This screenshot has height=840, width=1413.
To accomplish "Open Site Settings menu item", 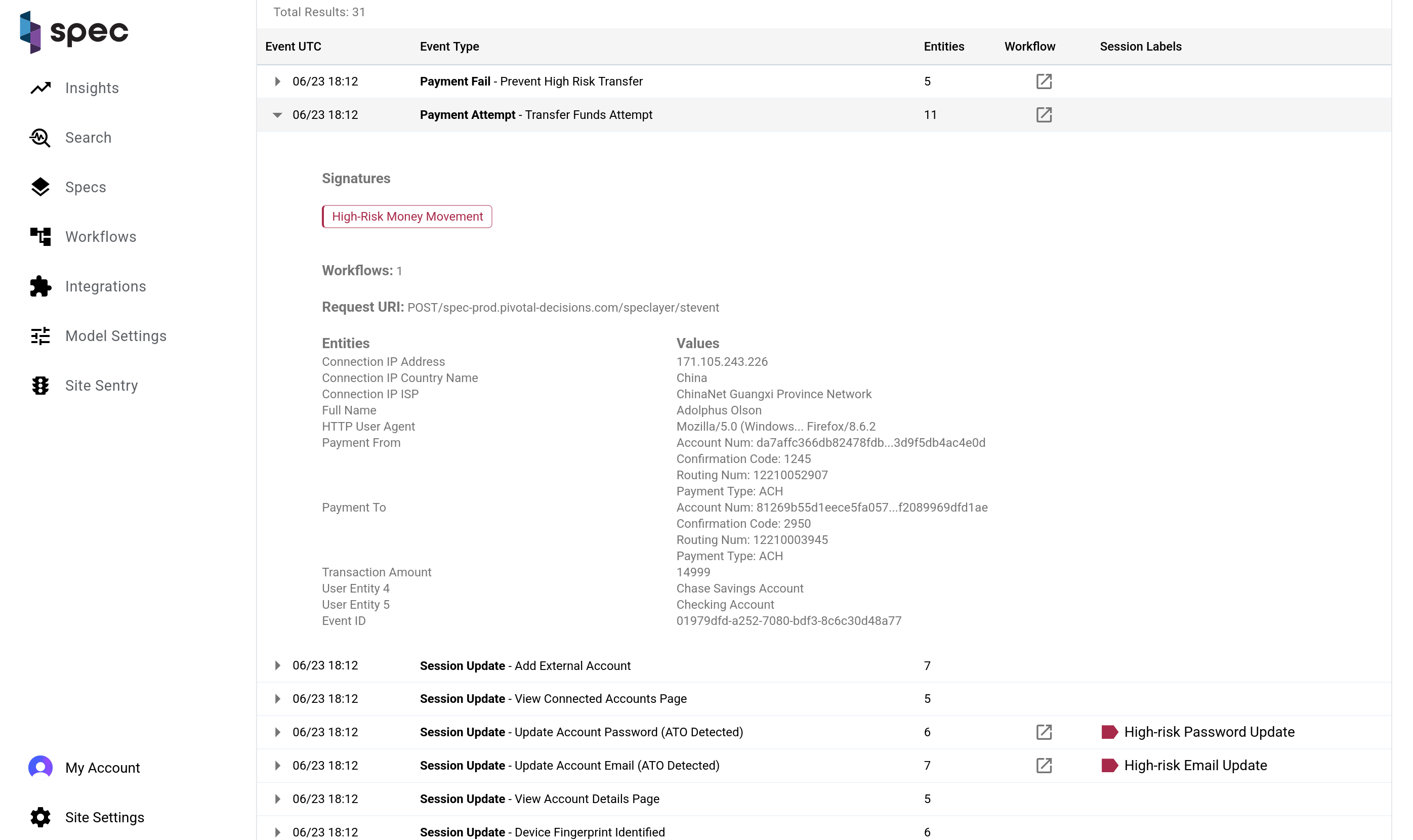I will pos(104,817).
